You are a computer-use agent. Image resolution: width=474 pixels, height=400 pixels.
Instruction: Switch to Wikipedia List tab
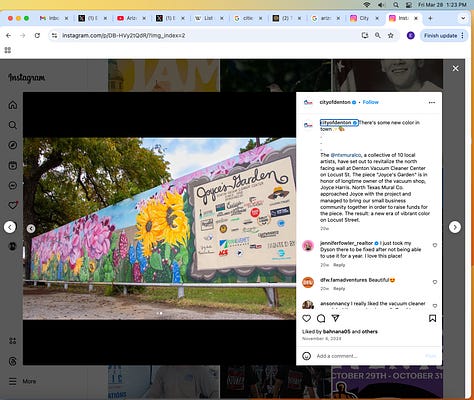point(209,18)
